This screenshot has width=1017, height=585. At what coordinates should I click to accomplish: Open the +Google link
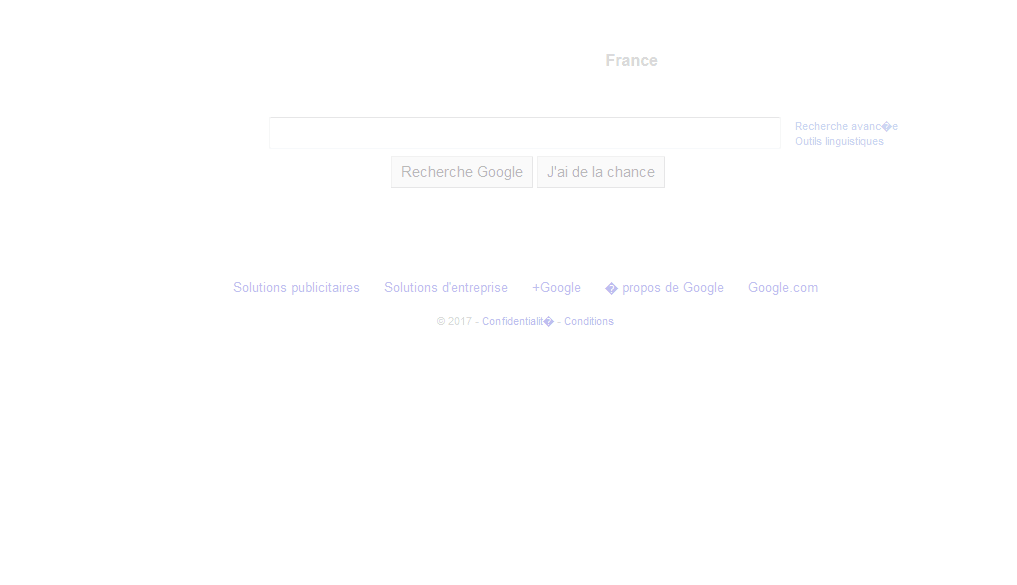pos(556,287)
